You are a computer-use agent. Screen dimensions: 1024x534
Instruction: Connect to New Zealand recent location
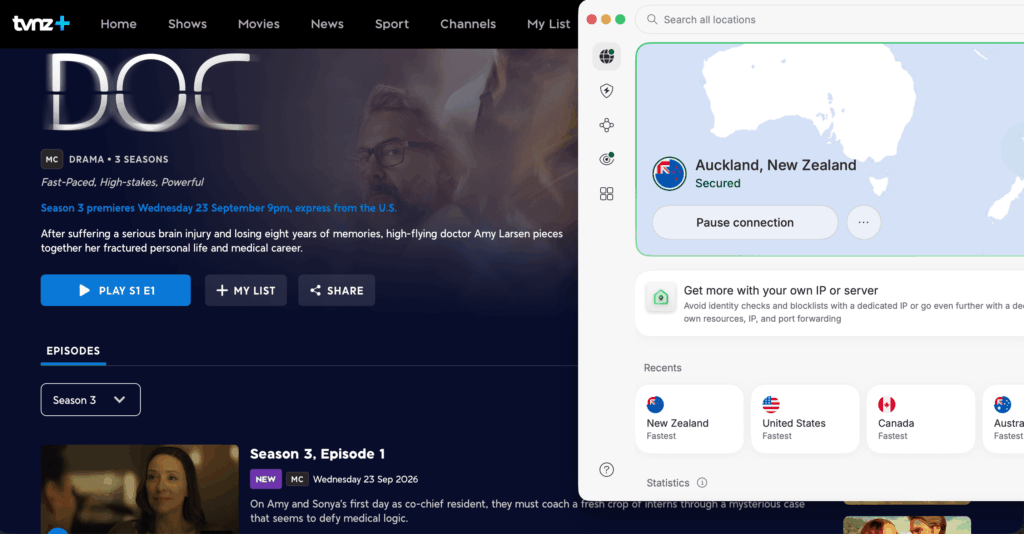point(690,418)
